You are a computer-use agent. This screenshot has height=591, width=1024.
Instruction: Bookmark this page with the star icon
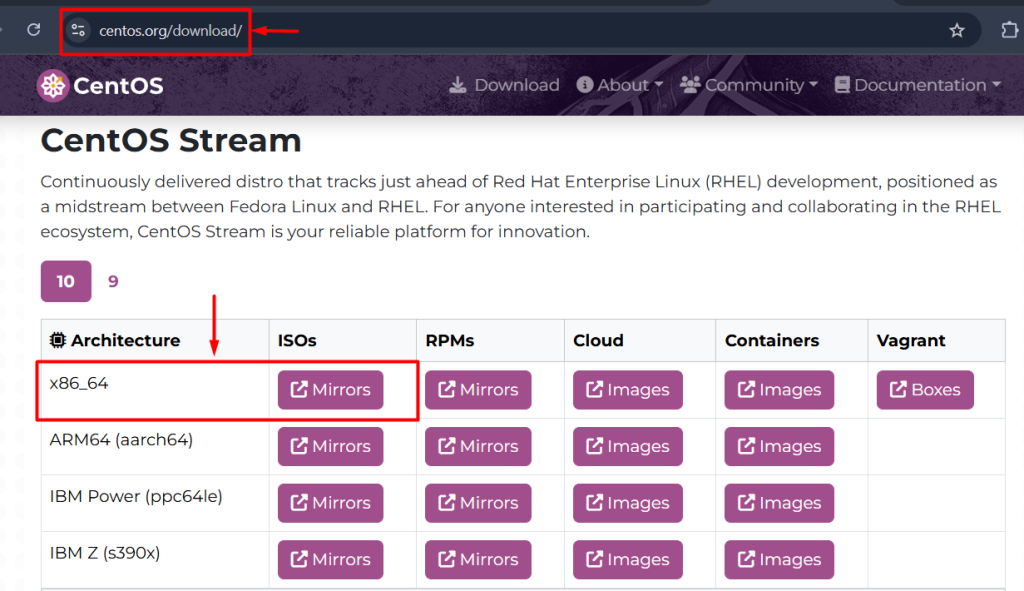[x=956, y=30]
